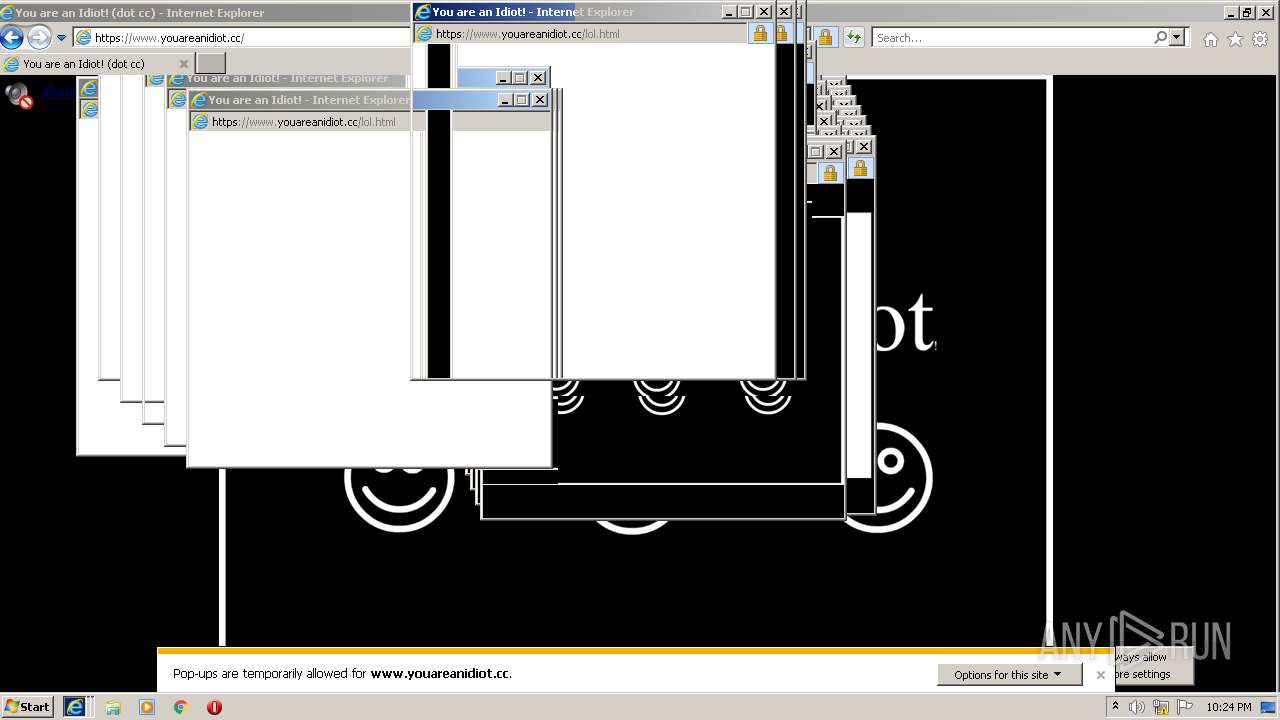The height and width of the screenshot is (720, 1280).
Task: Open the search provider dropdown arrow
Action: [1177, 38]
